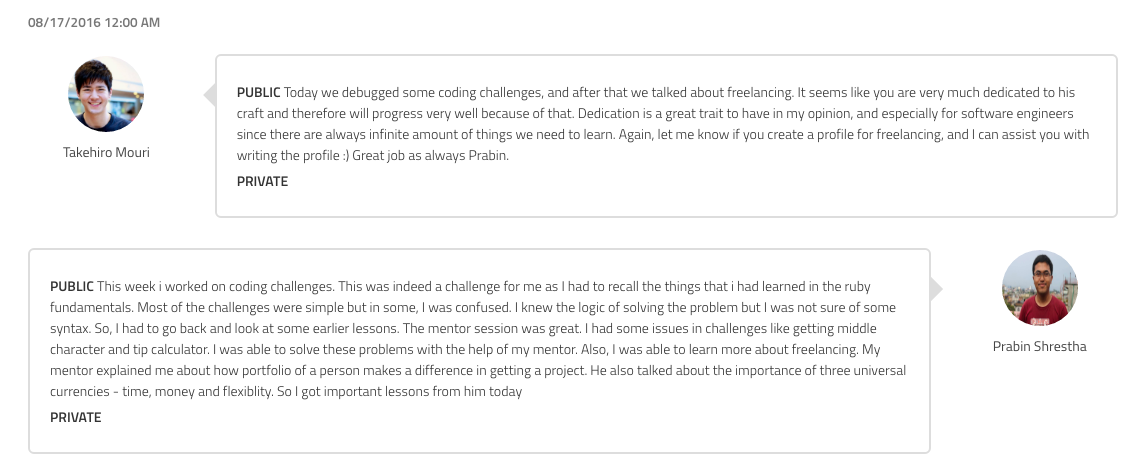The height and width of the screenshot is (463, 1147).
Task: Click the PUBLIC label in Takehiro's message
Action: pos(258,92)
